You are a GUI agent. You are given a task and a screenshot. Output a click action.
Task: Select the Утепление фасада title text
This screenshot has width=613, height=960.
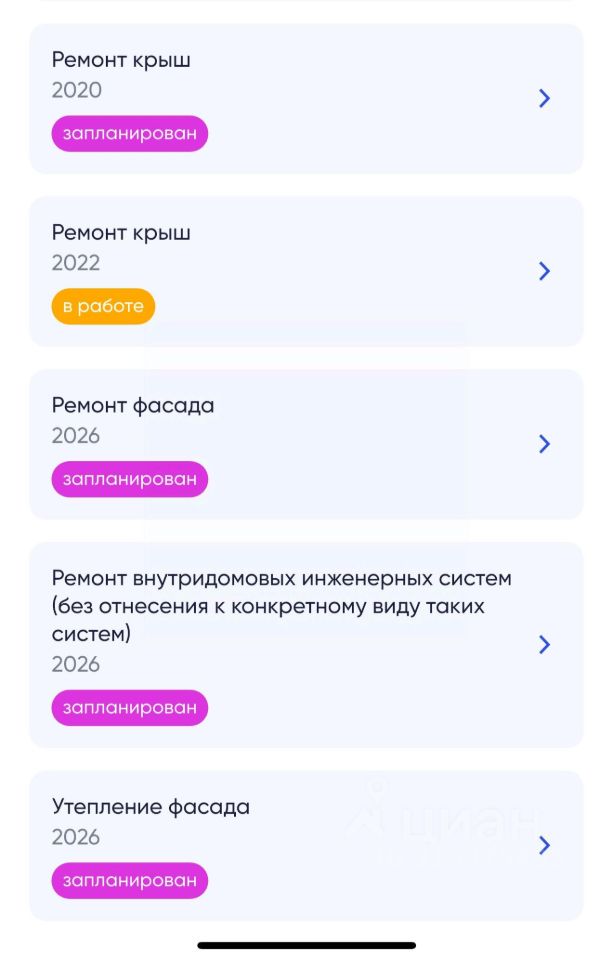[151, 807]
